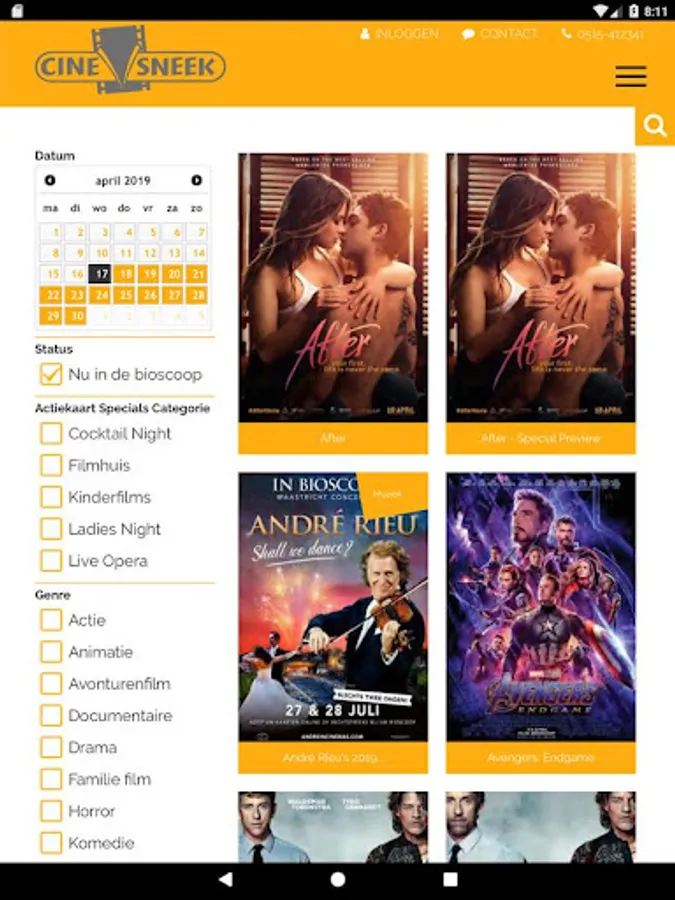
Task: Open the Avengers Endgame poster
Action: [x=541, y=607]
